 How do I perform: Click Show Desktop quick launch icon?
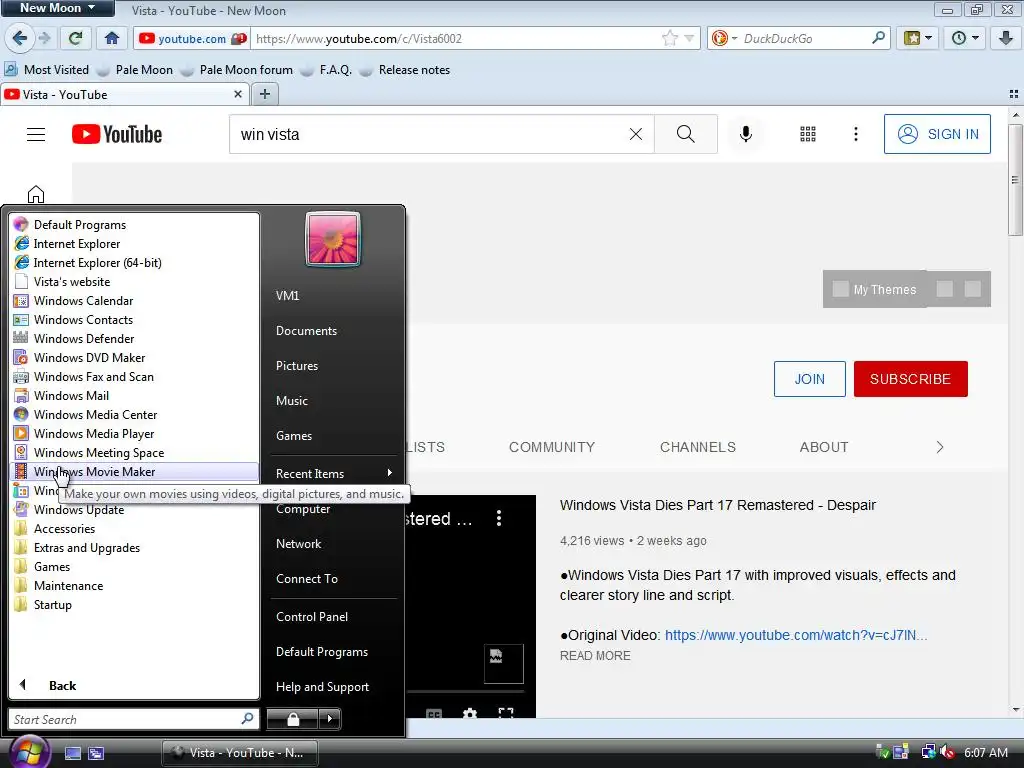coord(73,753)
